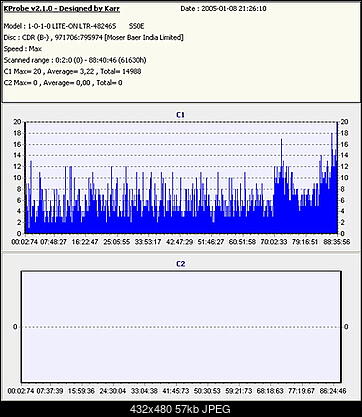
Task: Click the 15:59:36 time label
Action: pyautogui.click(x=81, y=391)
